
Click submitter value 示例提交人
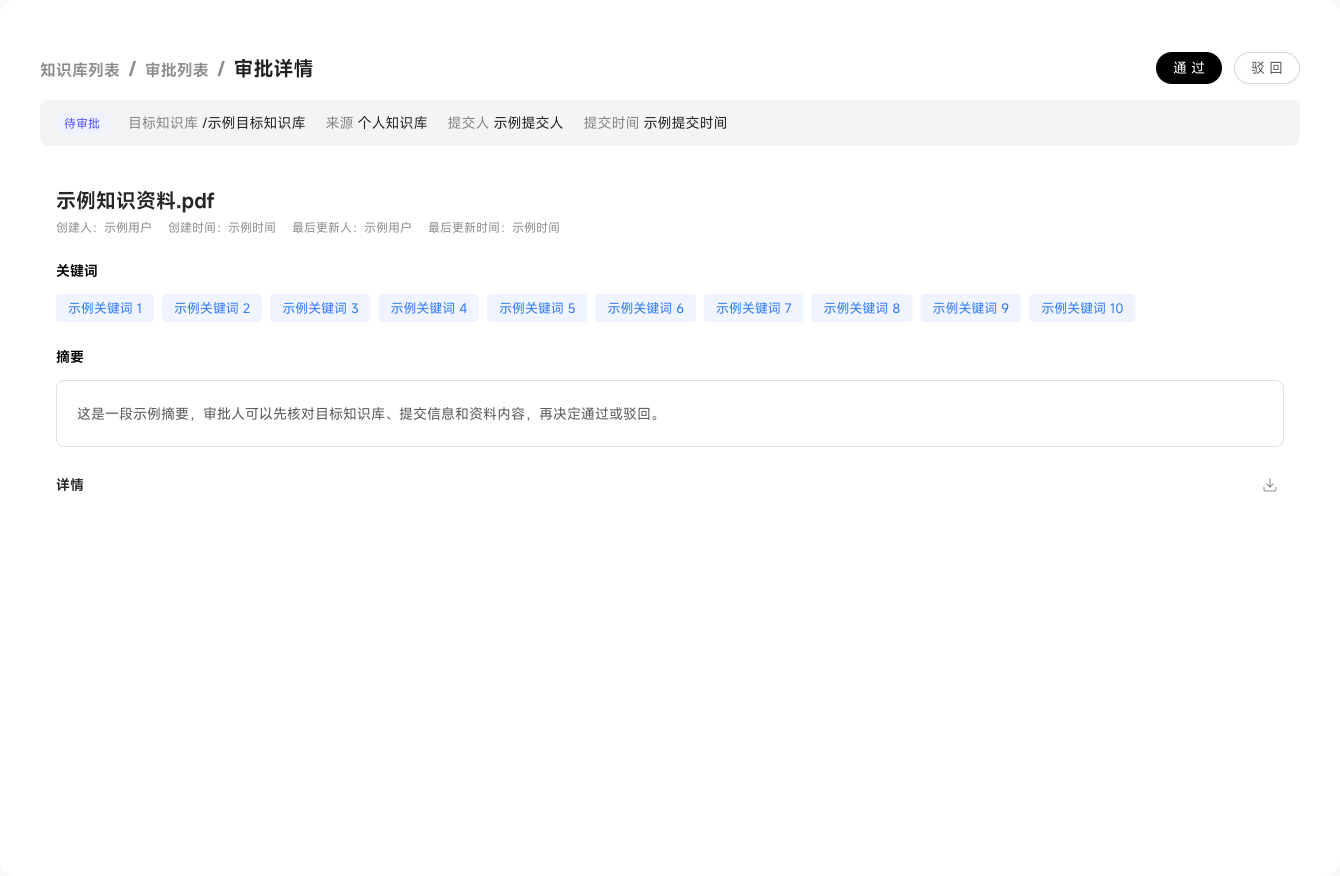529,123
